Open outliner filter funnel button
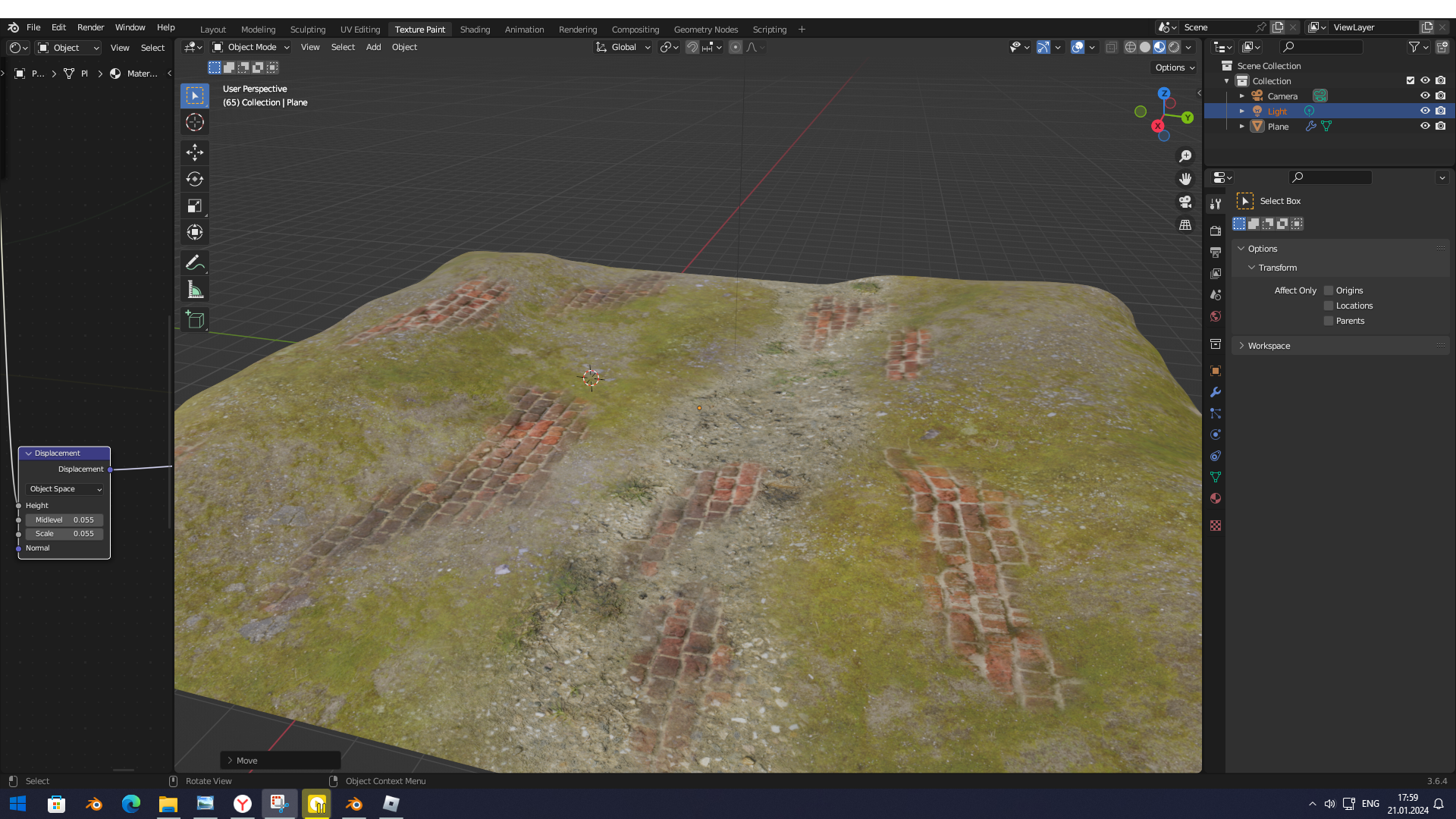This screenshot has height=819, width=1456. (x=1417, y=47)
